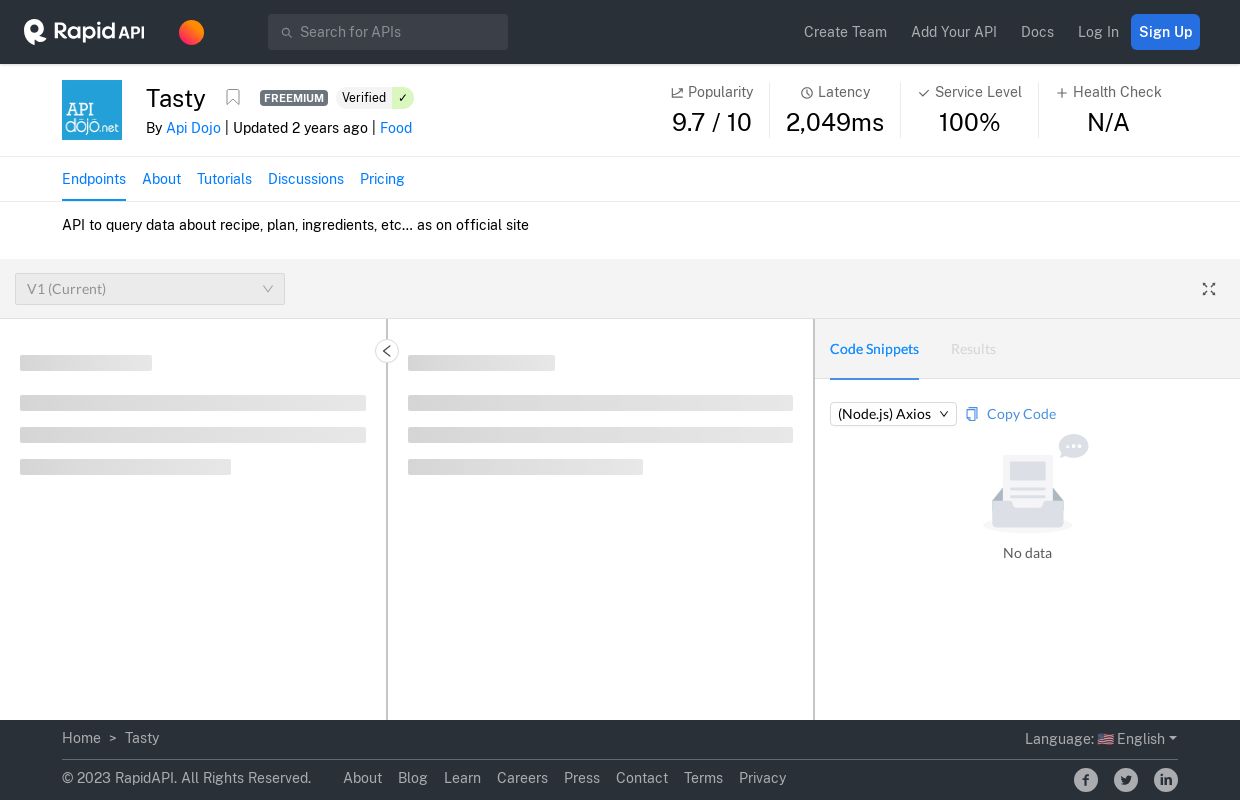This screenshot has height=800, width=1240.
Task: Click the Tasty API title
Action: pyautogui.click(x=176, y=98)
